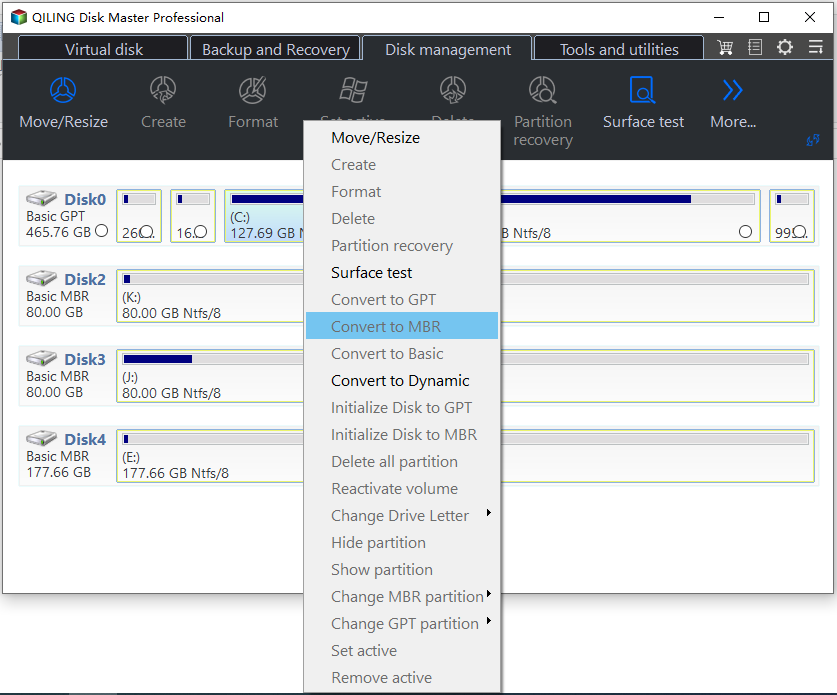Choose Show partition menu entry
This screenshot has height=695, width=837.
(402, 570)
